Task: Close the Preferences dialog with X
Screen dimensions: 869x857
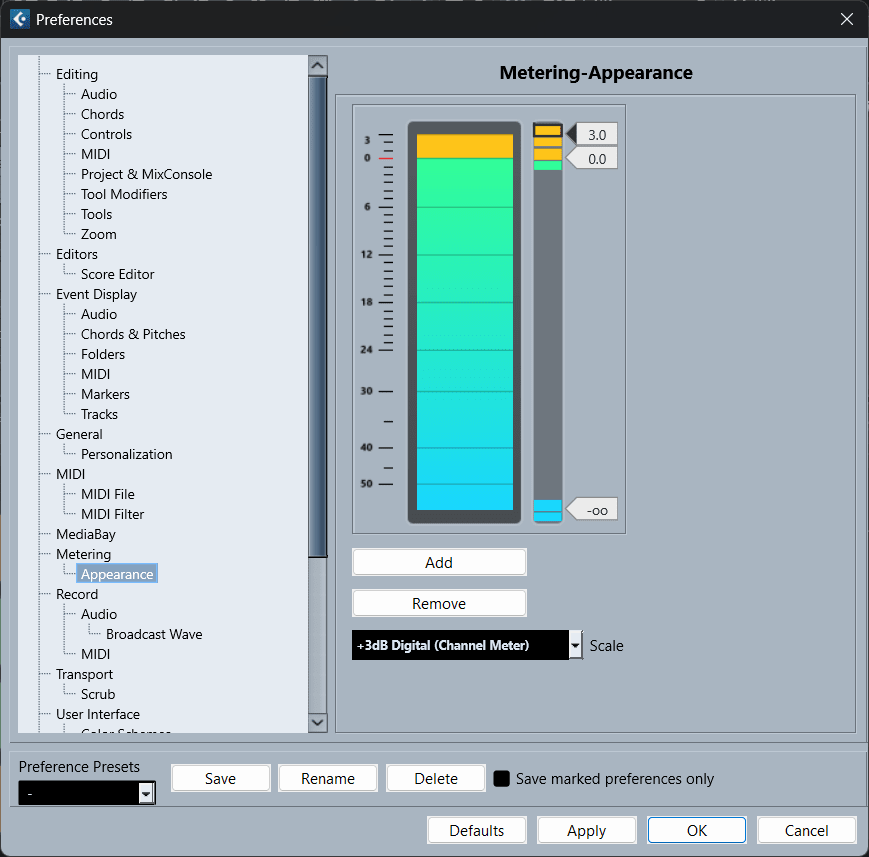Action: (846, 19)
